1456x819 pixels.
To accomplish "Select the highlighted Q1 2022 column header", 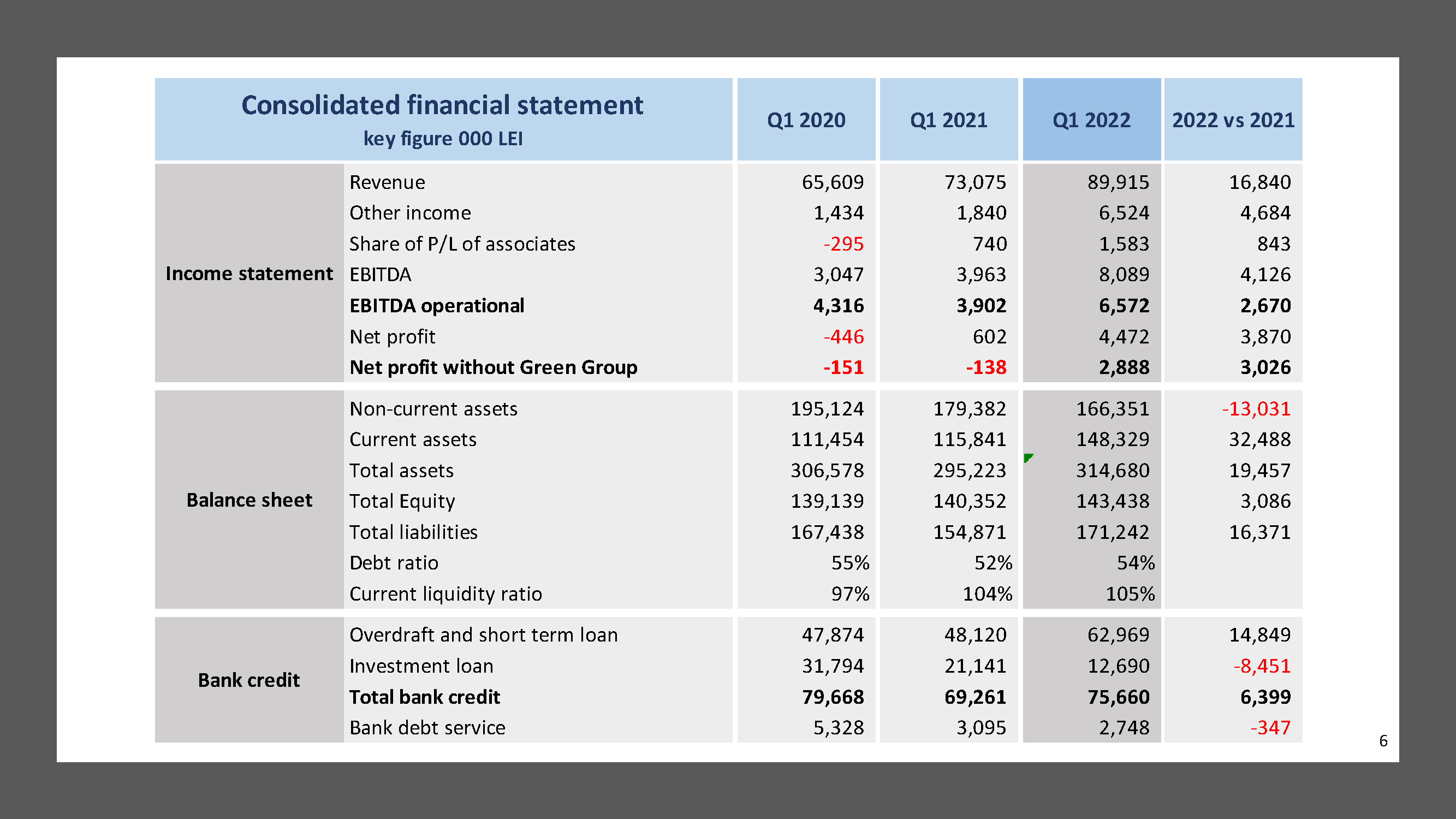I will tap(1091, 120).
